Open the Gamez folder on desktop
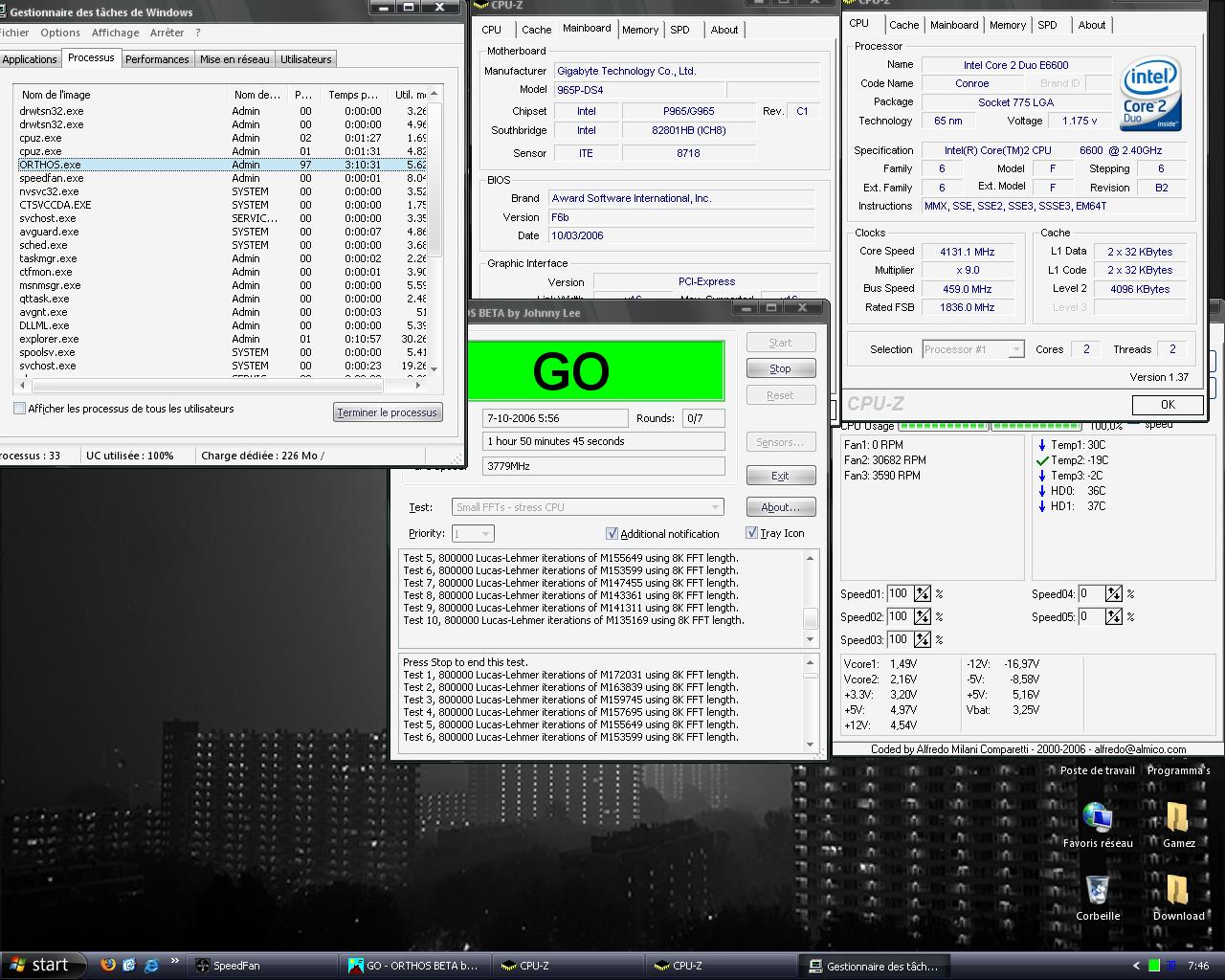The width and height of the screenshot is (1225, 980). point(1178,817)
